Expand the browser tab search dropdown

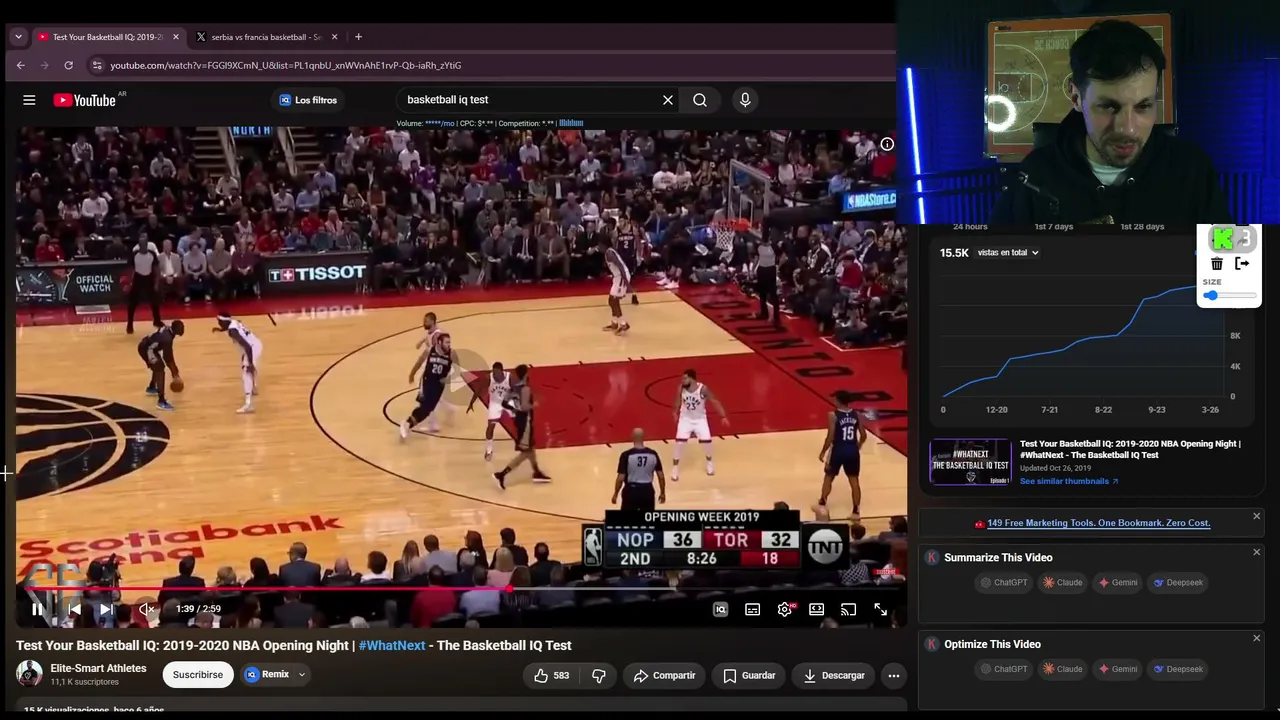[x=18, y=37]
